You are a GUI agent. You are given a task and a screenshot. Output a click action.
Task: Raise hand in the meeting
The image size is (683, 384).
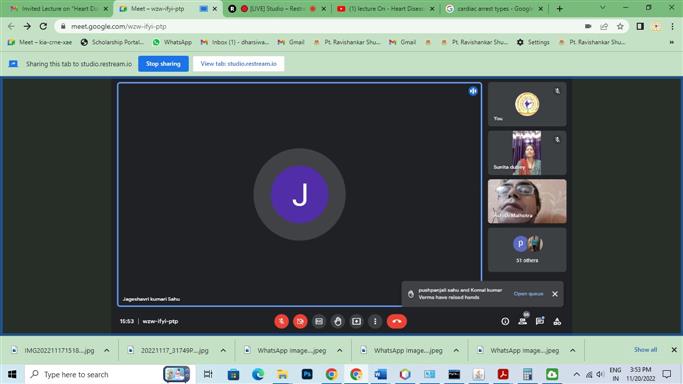[x=338, y=321]
